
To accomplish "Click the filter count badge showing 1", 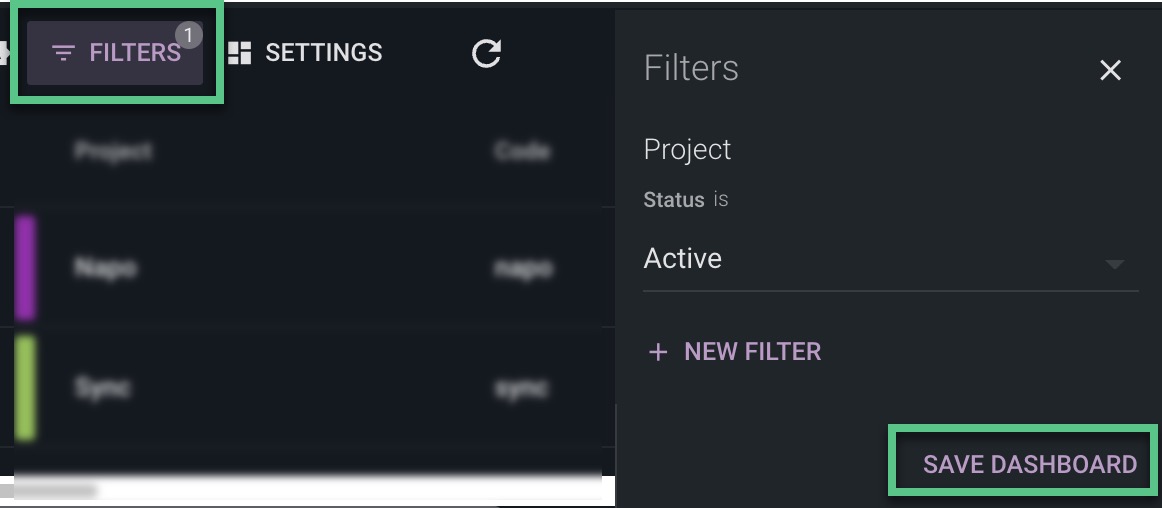I will pyautogui.click(x=188, y=35).
